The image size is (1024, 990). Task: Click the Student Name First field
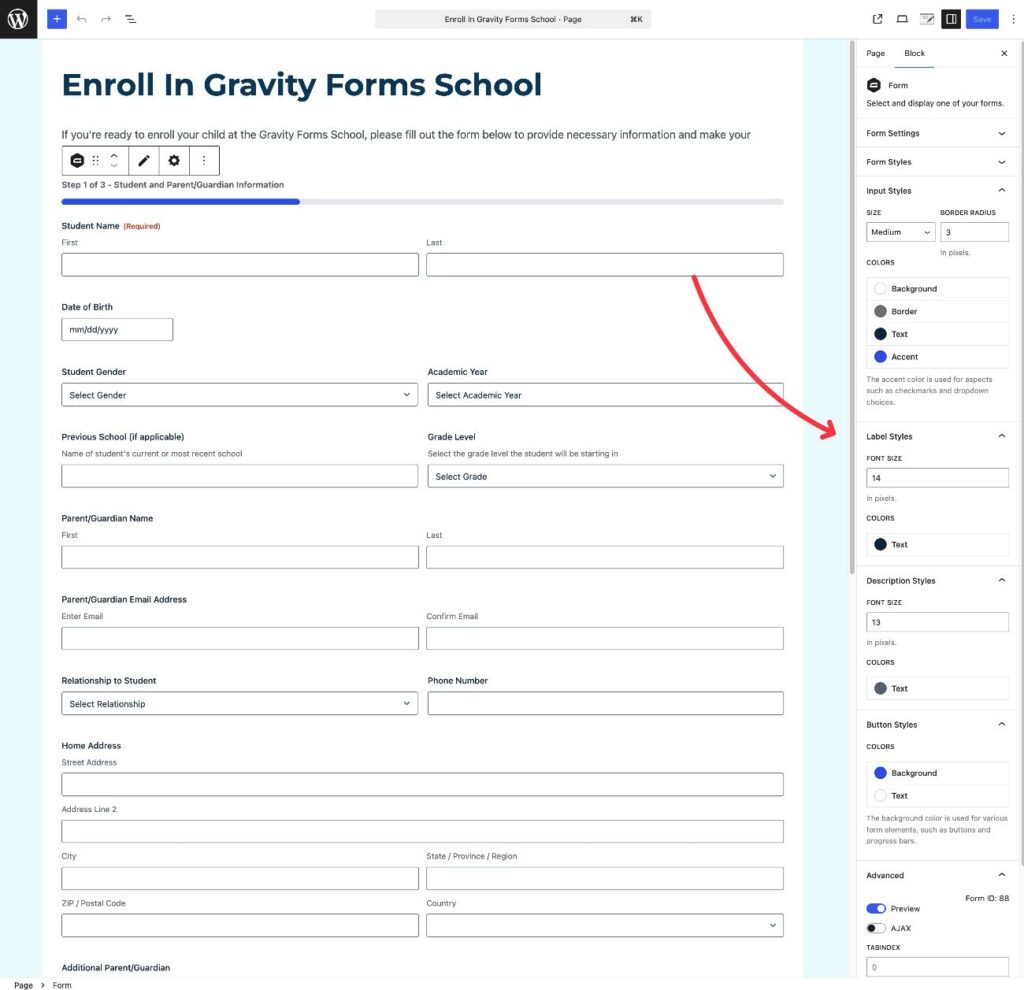point(240,264)
